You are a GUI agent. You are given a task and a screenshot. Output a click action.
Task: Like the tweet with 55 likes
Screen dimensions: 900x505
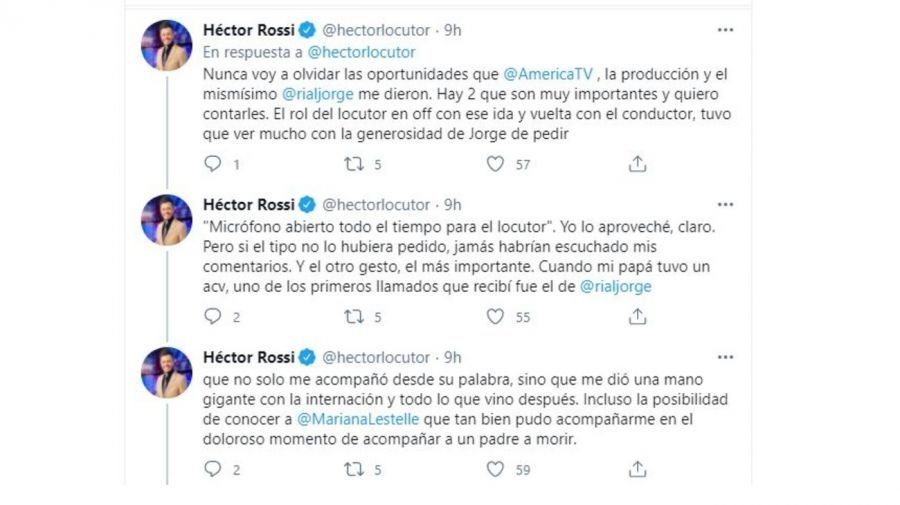click(x=495, y=316)
